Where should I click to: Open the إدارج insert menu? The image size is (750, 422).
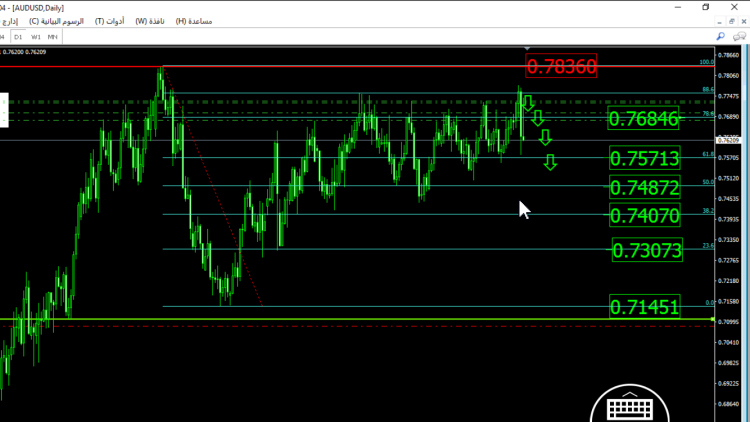(10, 21)
